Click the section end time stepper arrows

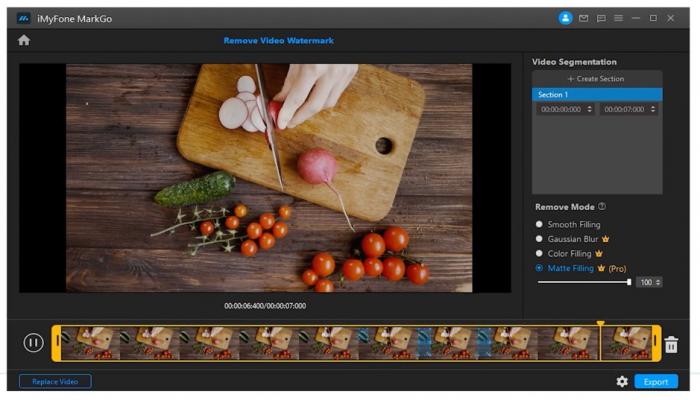[653, 109]
